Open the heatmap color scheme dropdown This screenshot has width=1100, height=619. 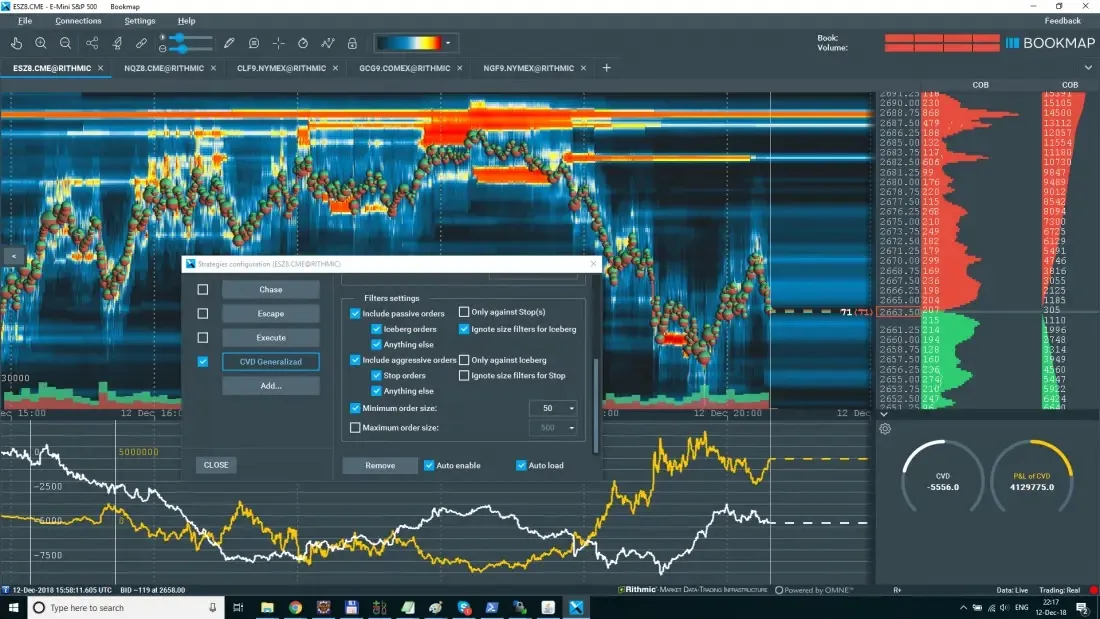tap(448, 43)
